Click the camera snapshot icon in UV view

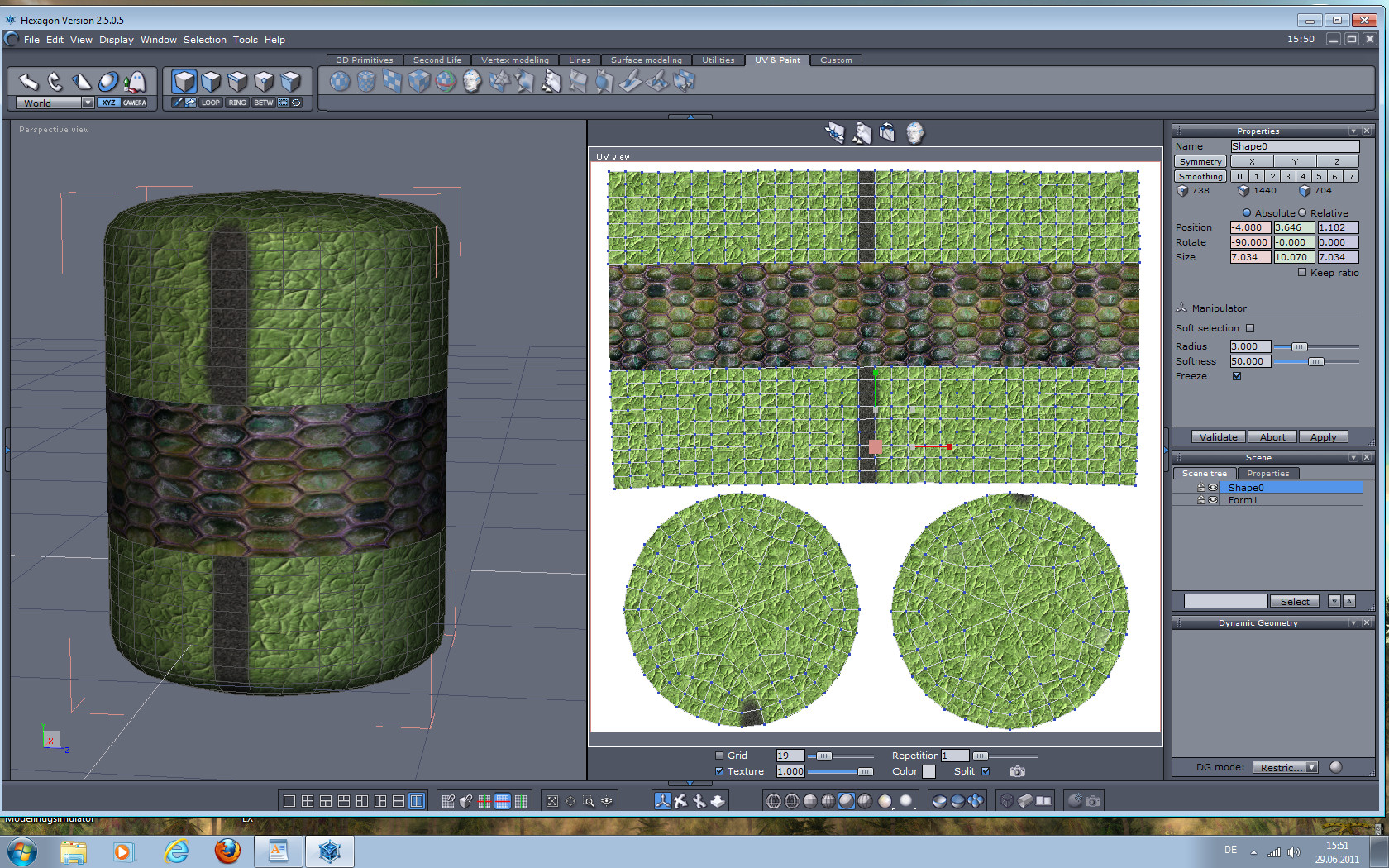coord(1017,771)
